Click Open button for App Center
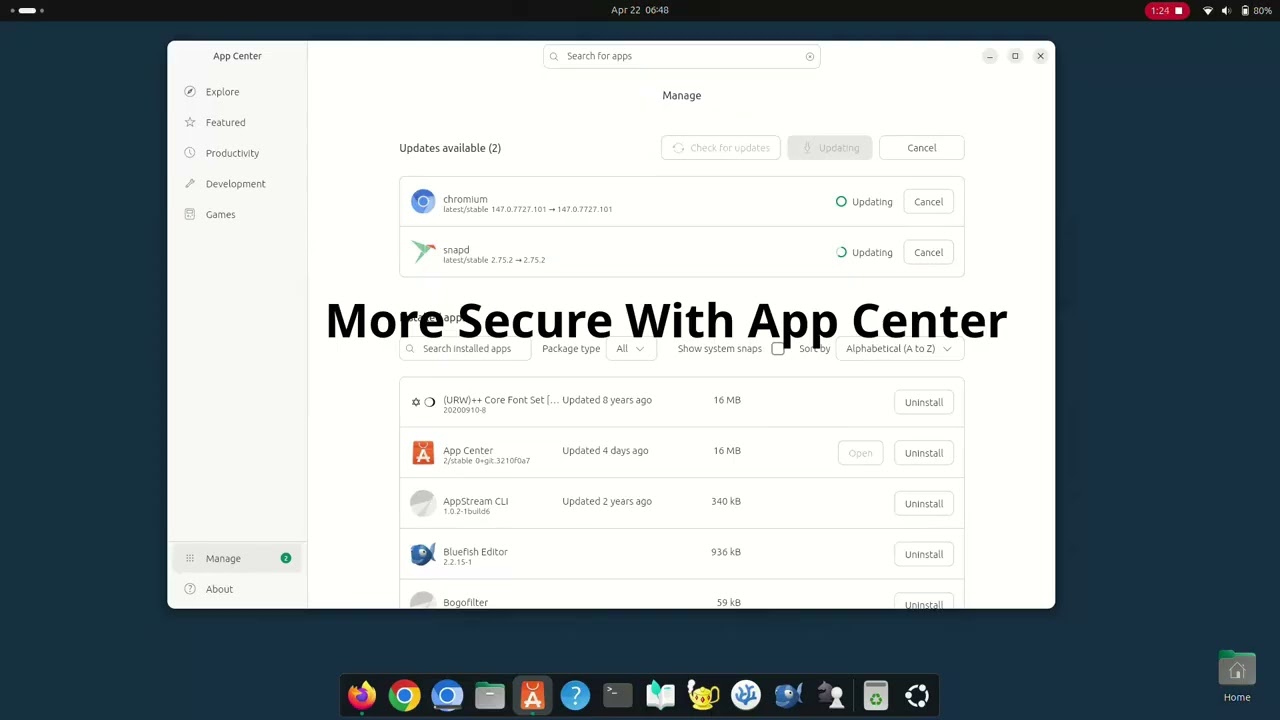1280x720 pixels. (x=860, y=453)
